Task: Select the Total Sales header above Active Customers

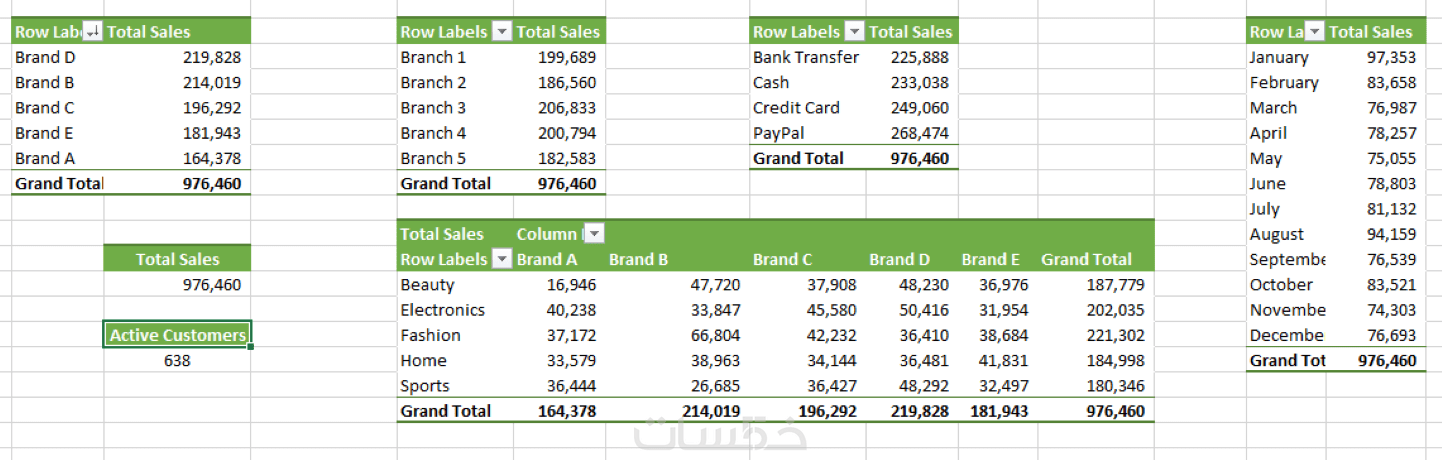Action: click(177, 259)
